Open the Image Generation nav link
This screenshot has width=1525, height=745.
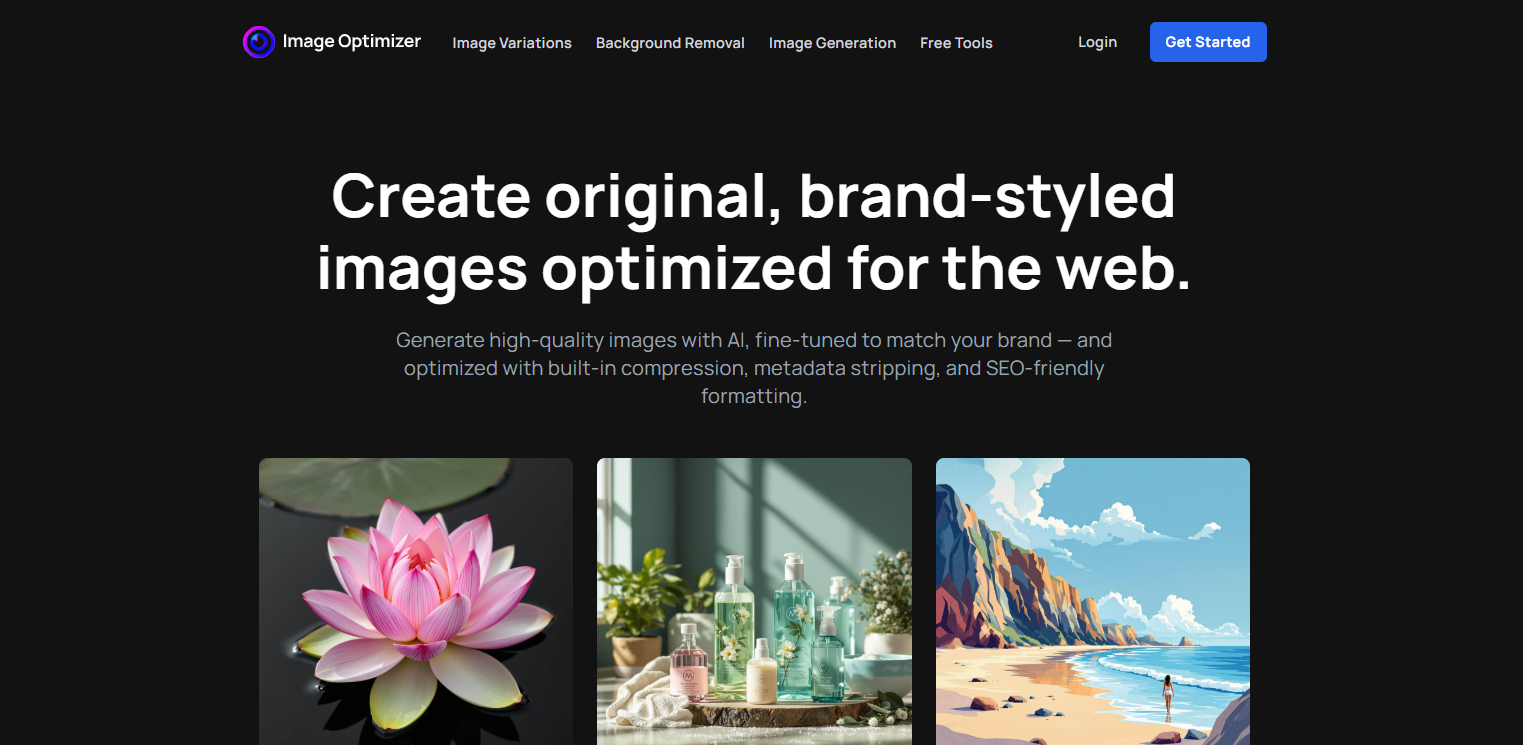point(832,43)
